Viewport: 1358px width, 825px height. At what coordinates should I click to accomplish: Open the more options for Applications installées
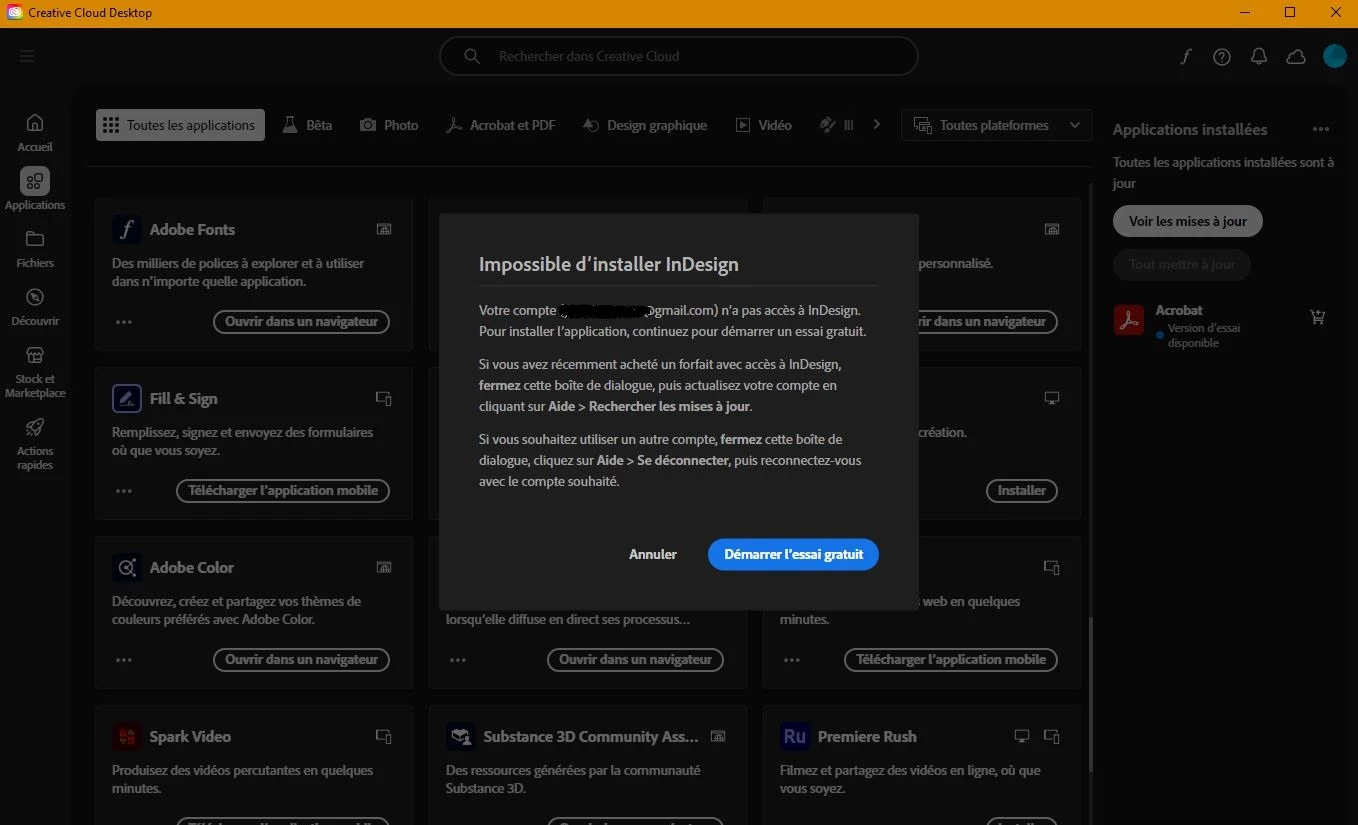pyautogui.click(x=1321, y=129)
